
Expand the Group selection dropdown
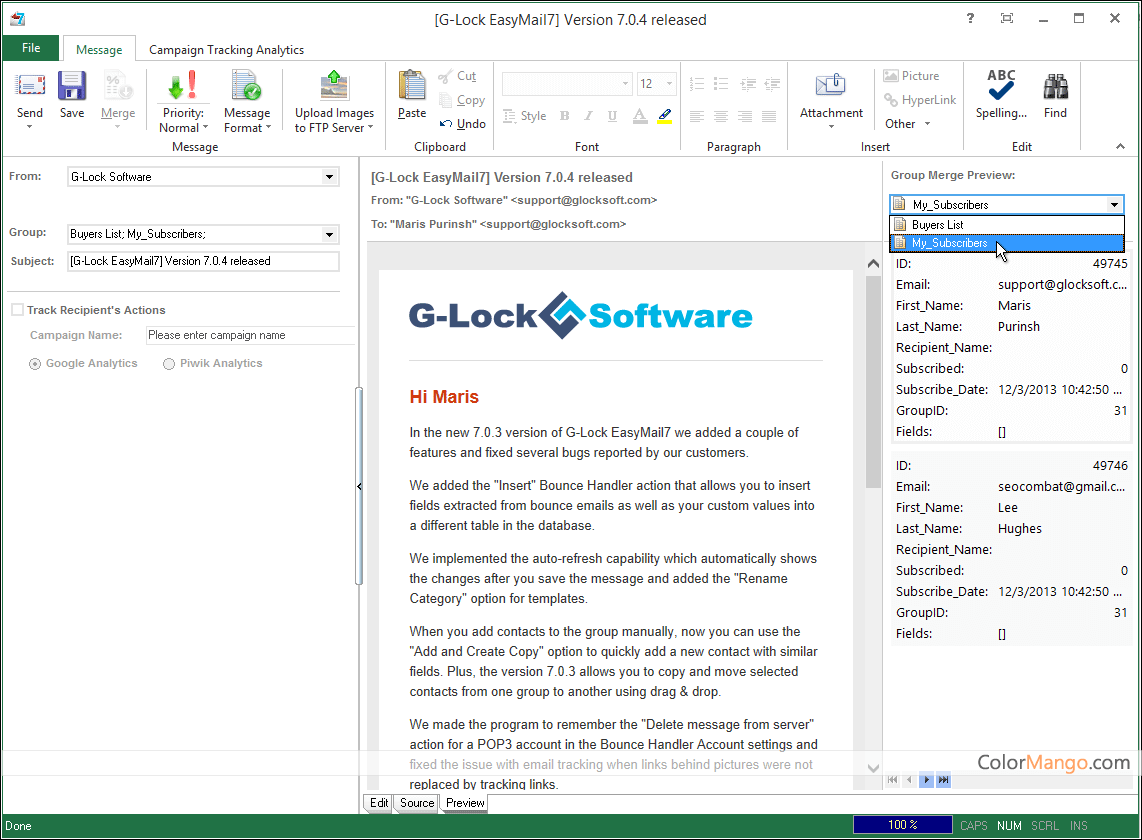(x=329, y=235)
